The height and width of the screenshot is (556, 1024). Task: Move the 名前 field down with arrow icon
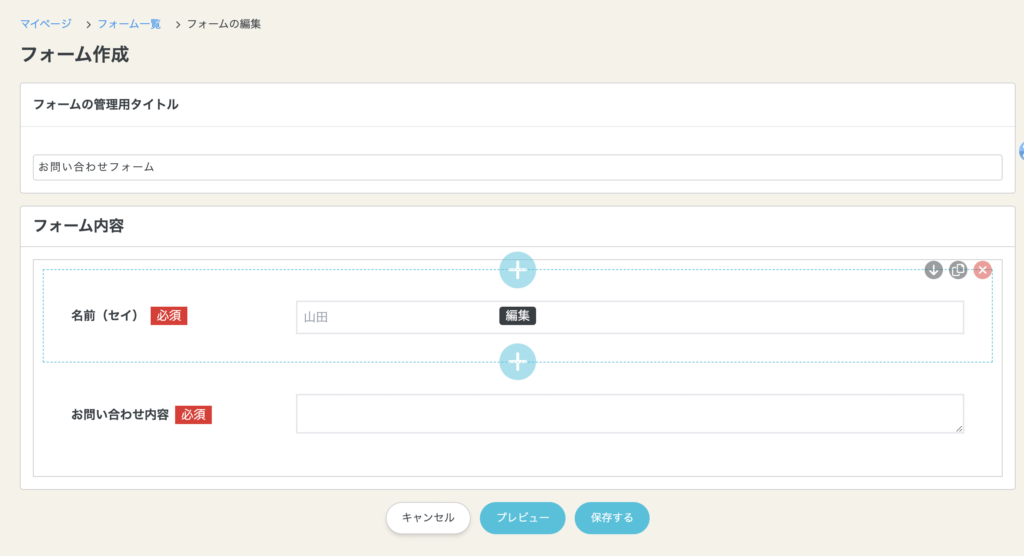point(933,270)
